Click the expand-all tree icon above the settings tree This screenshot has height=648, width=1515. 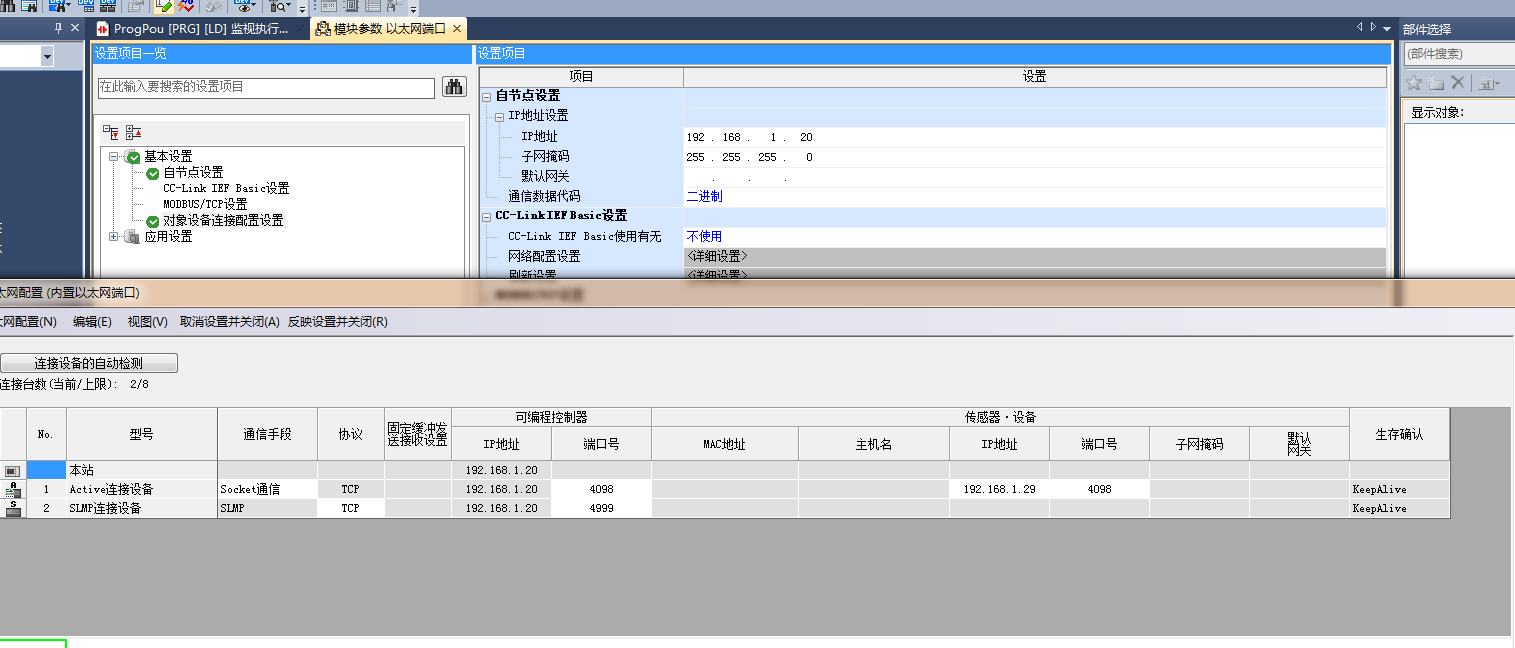(111, 132)
